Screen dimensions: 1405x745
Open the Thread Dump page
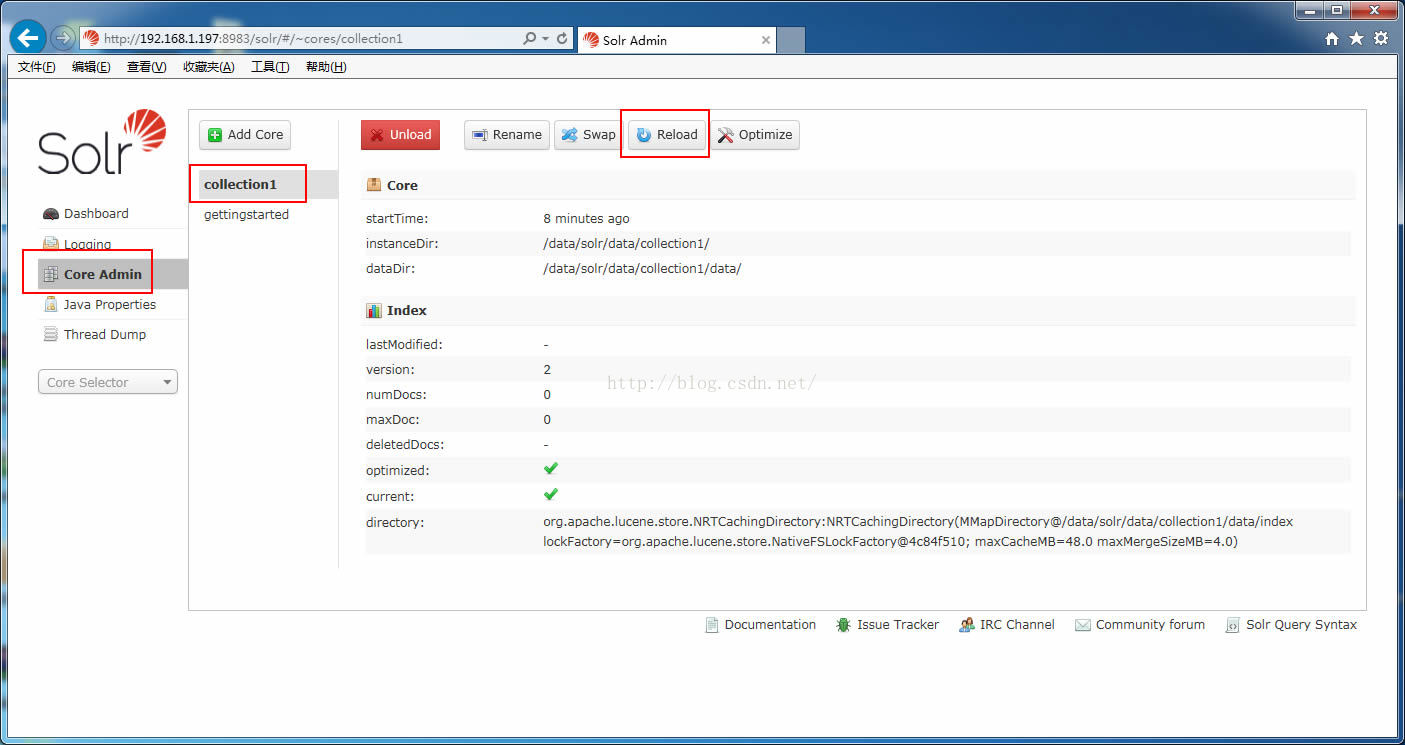[105, 334]
